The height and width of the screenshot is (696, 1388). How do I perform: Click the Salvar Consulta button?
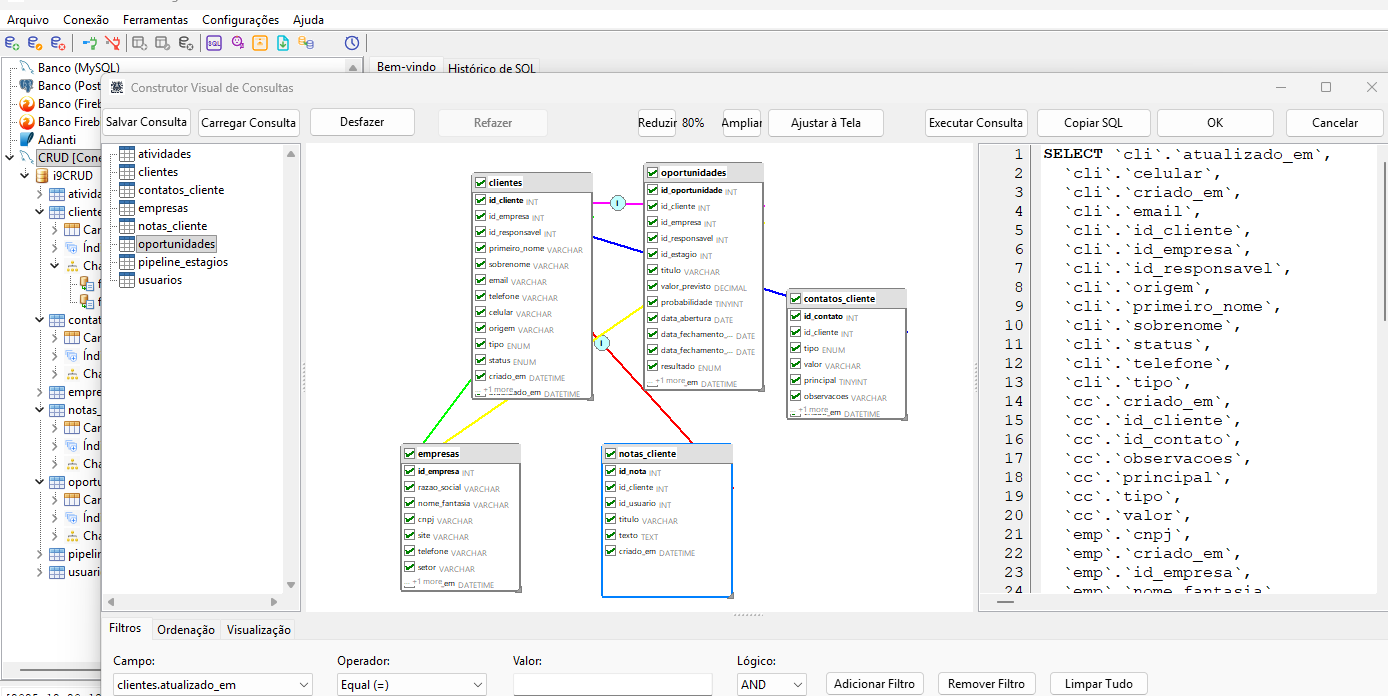tap(146, 122)
